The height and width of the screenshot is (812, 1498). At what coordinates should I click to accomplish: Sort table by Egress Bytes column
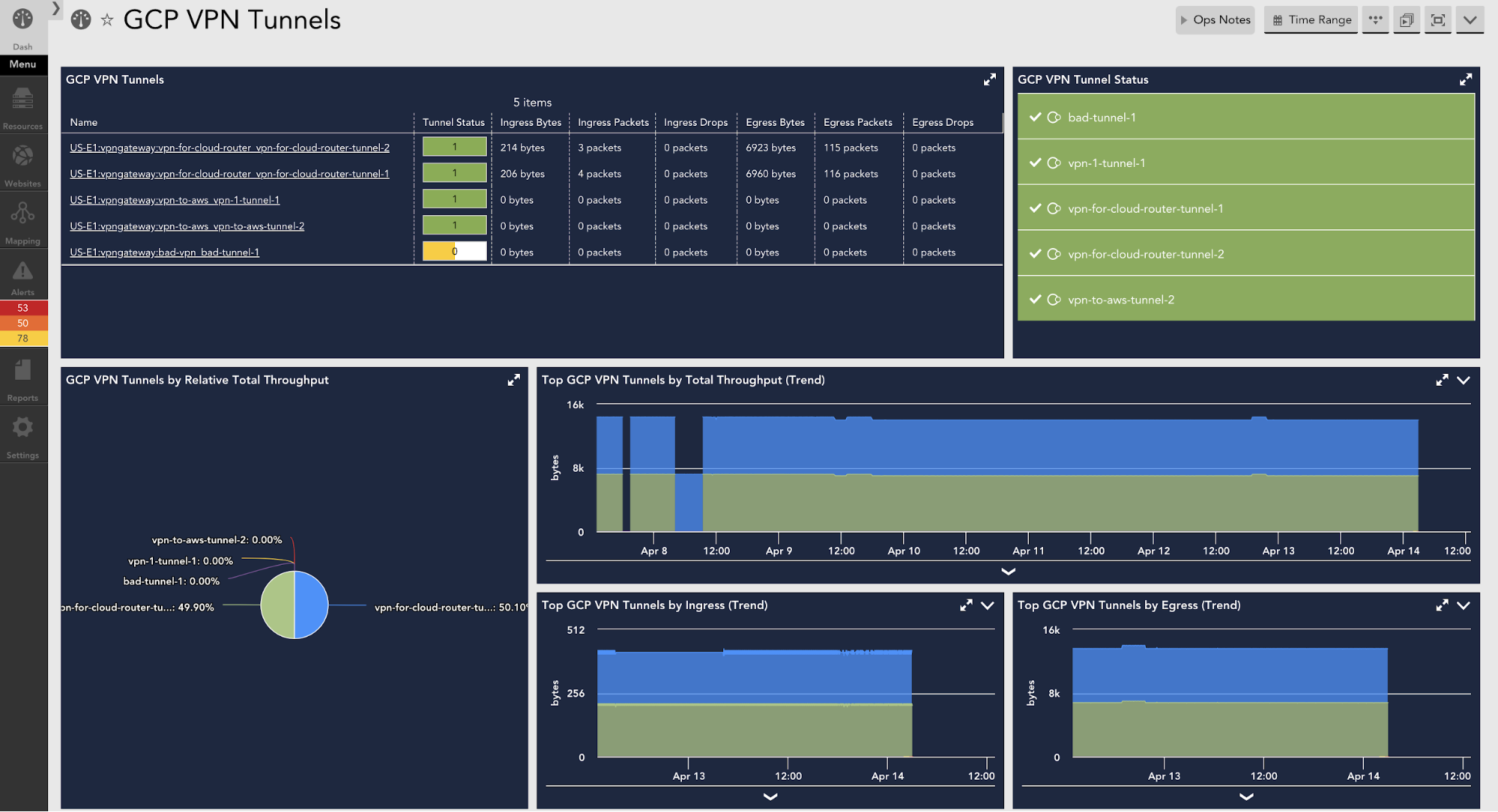775,122
